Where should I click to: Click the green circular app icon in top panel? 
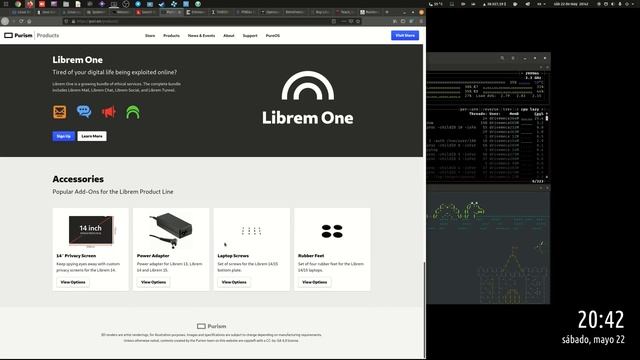(198, 4)
